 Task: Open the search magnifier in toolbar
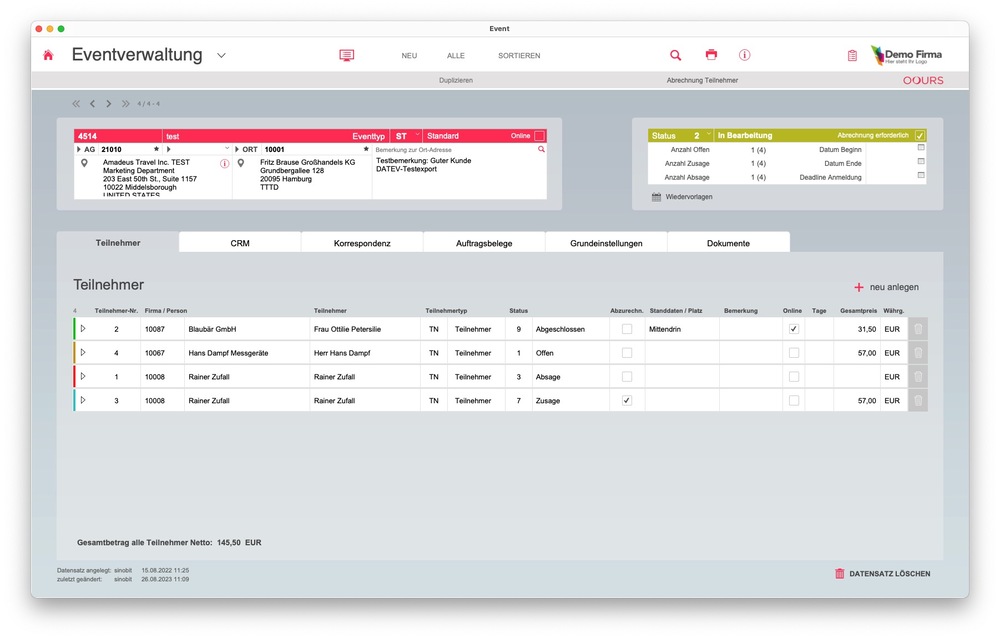[675, 56]
